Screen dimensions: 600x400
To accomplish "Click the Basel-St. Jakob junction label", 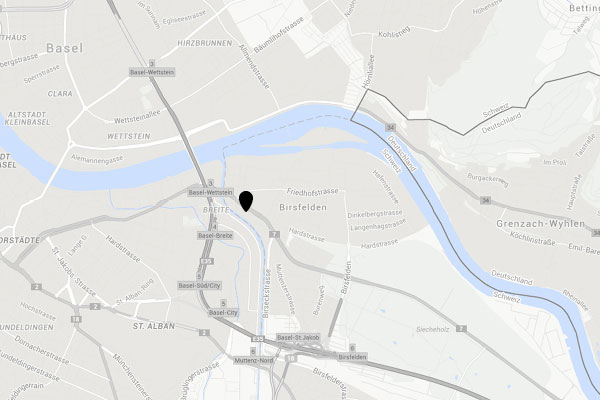I will point(298,338).
